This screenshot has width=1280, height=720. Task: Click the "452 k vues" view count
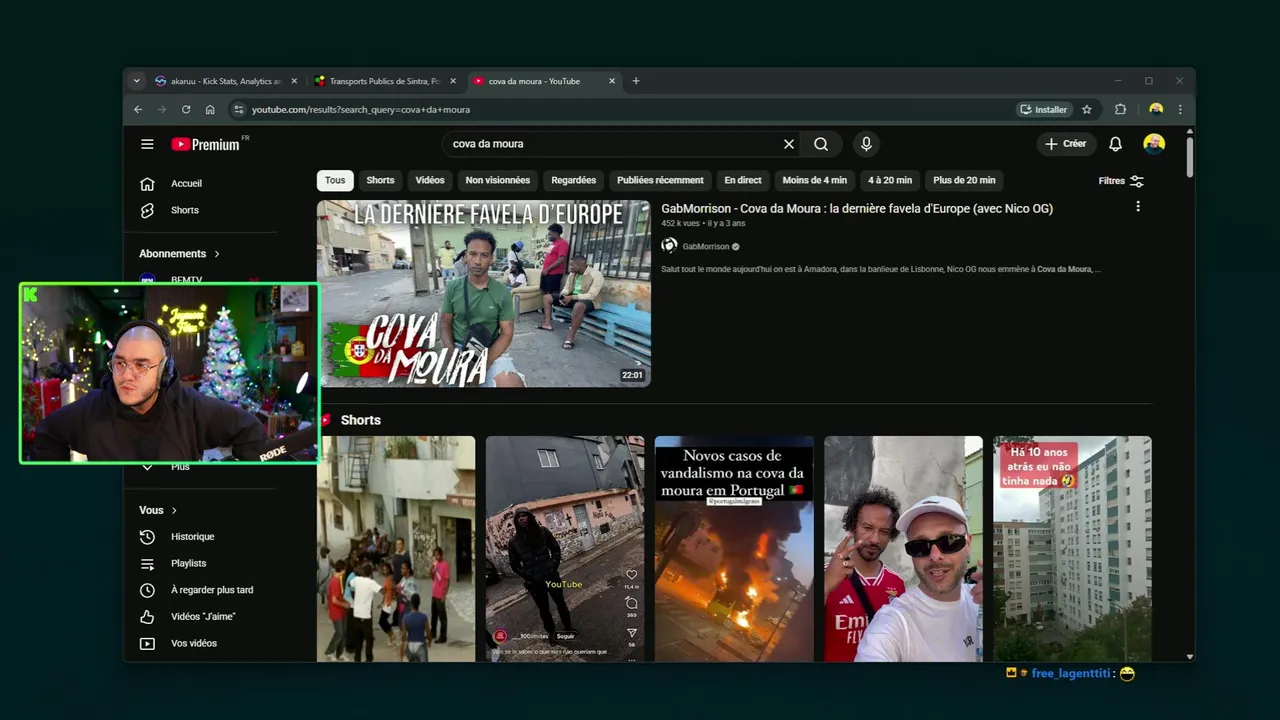[x=682, y=224]
